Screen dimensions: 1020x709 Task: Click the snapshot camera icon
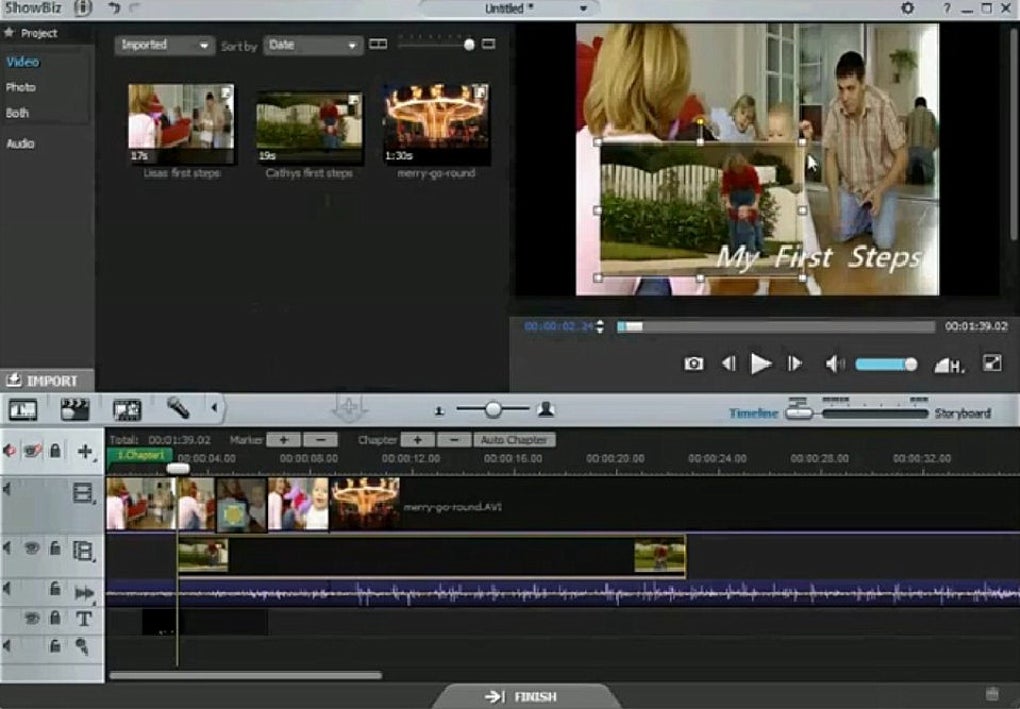click(693, 364)
